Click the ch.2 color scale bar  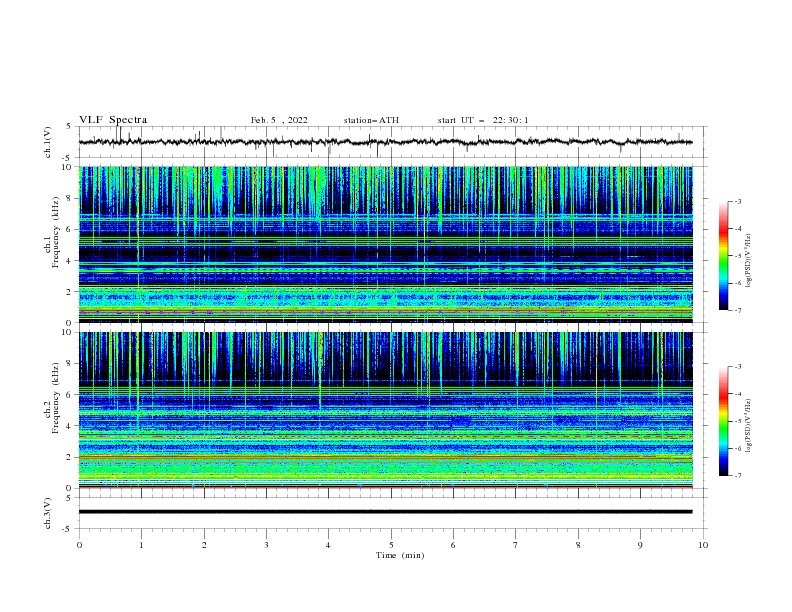724,421
